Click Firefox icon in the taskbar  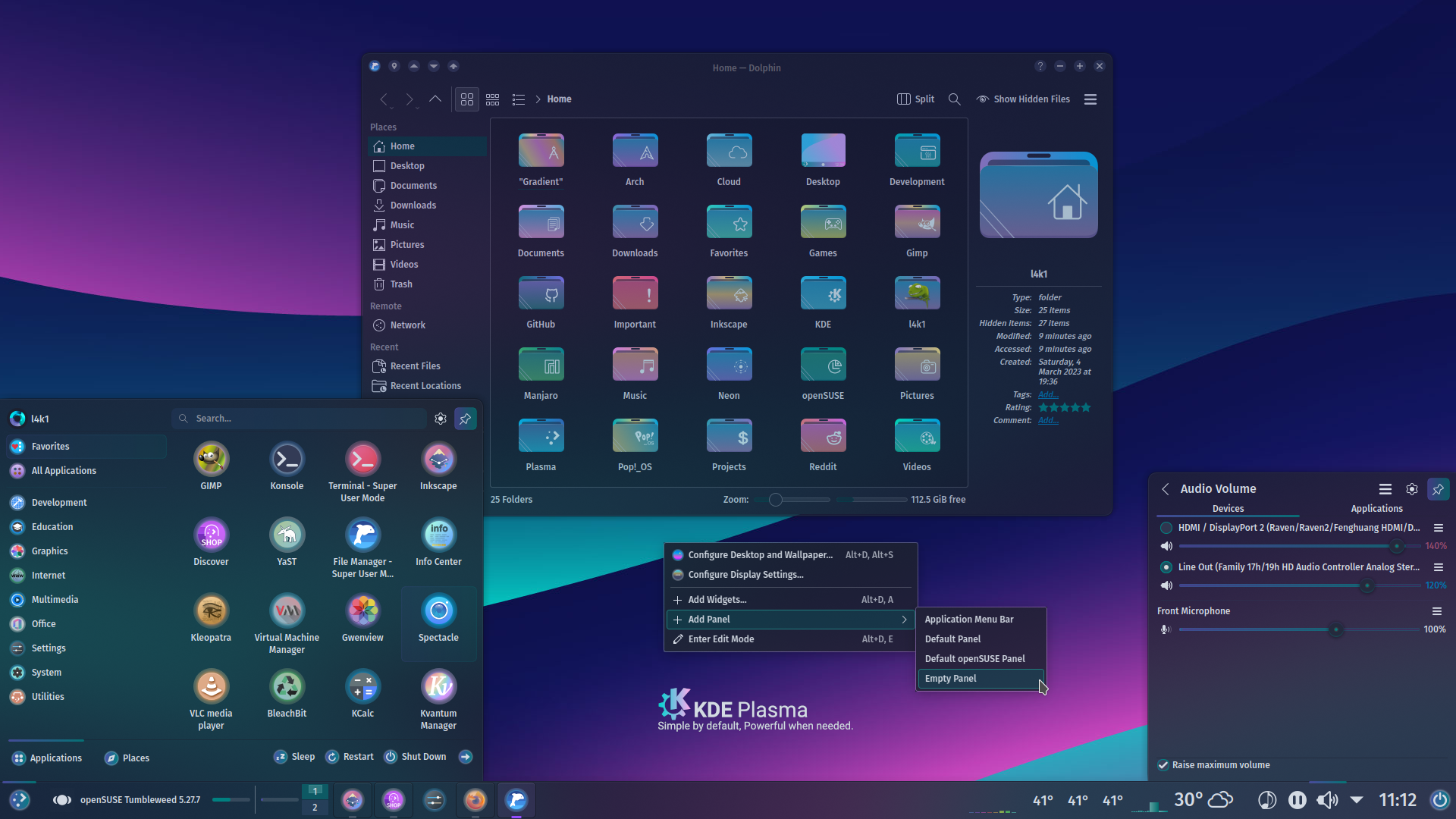(x=475, y=800)
